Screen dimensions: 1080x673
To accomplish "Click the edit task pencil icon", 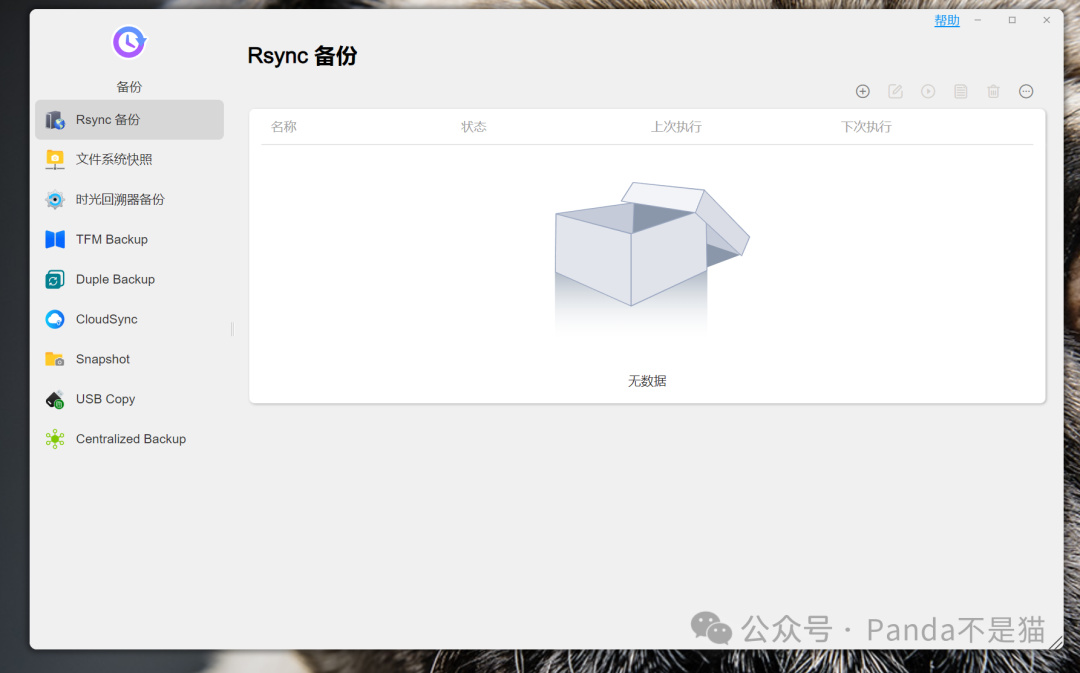I will pos(895,92).
